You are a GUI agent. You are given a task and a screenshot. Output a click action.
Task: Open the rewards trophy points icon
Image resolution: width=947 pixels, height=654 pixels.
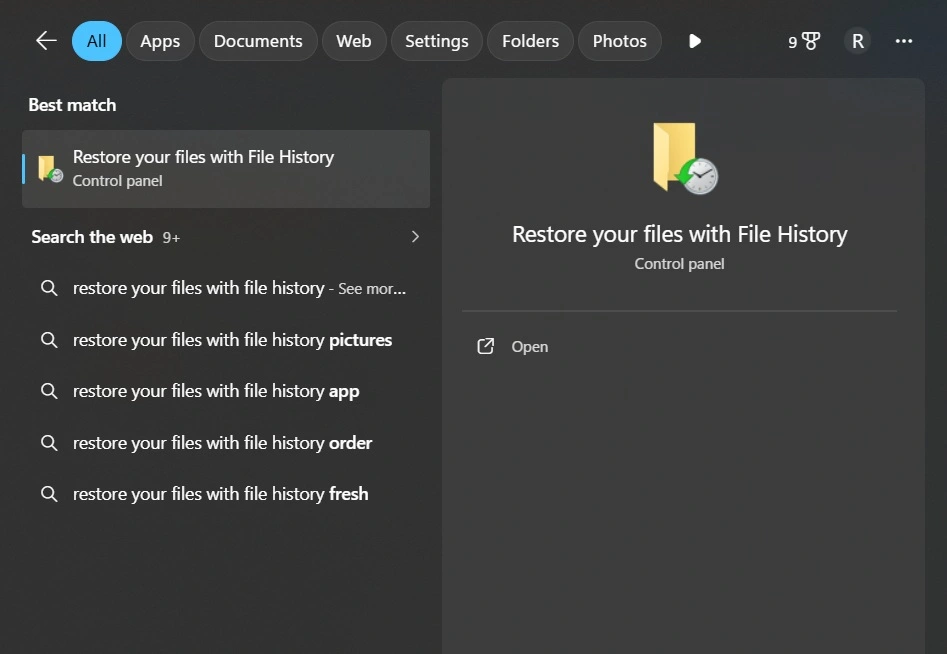pyautogui.click(x=804, y=41)
